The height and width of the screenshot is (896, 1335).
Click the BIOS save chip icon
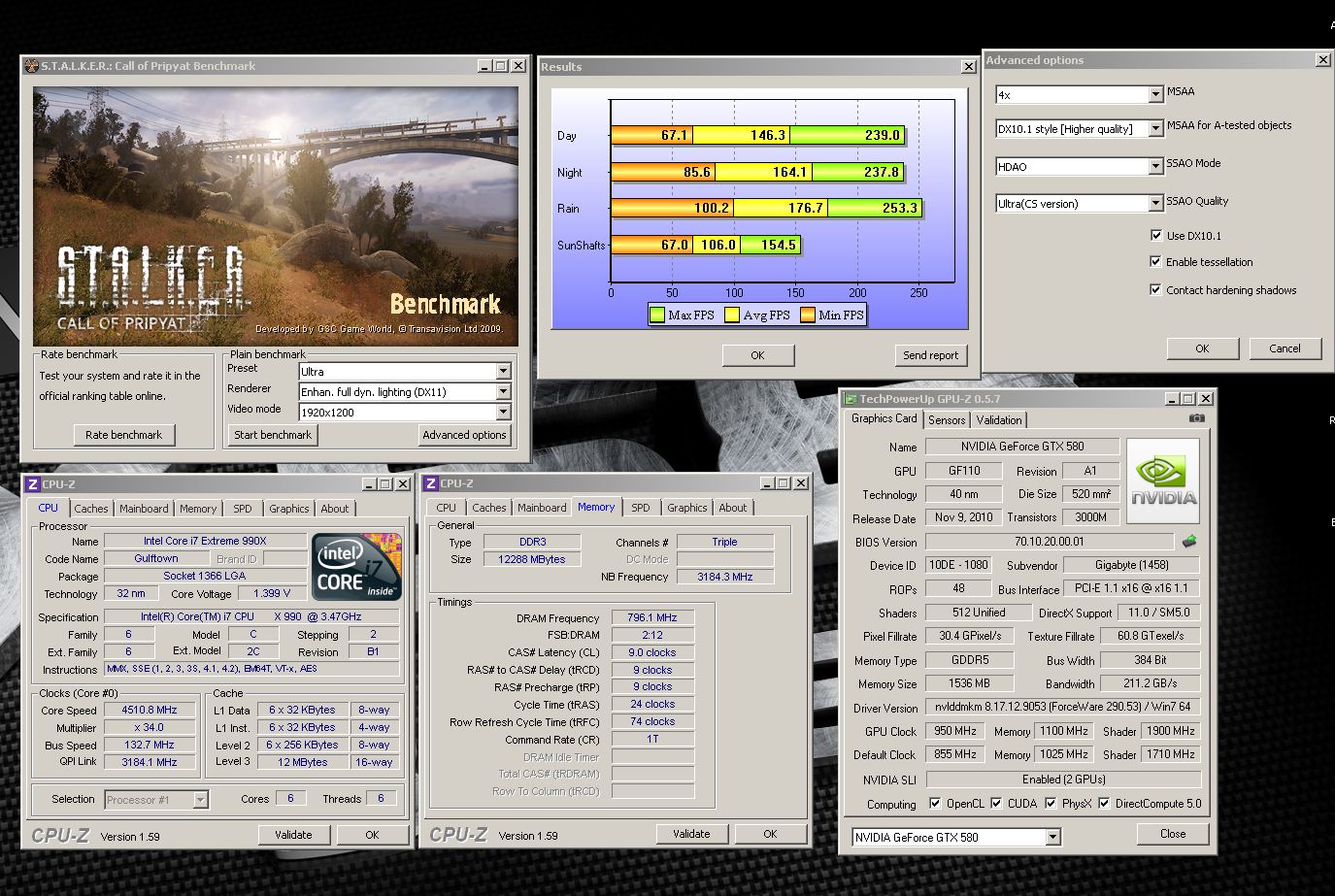[x=1189, y=542]
